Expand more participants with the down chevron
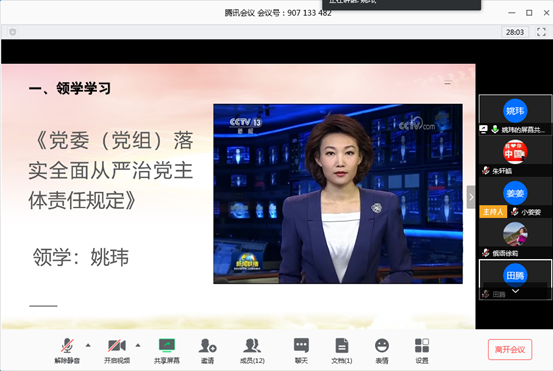The width and height of the screenshot is (553, 371). pos(515,291)
